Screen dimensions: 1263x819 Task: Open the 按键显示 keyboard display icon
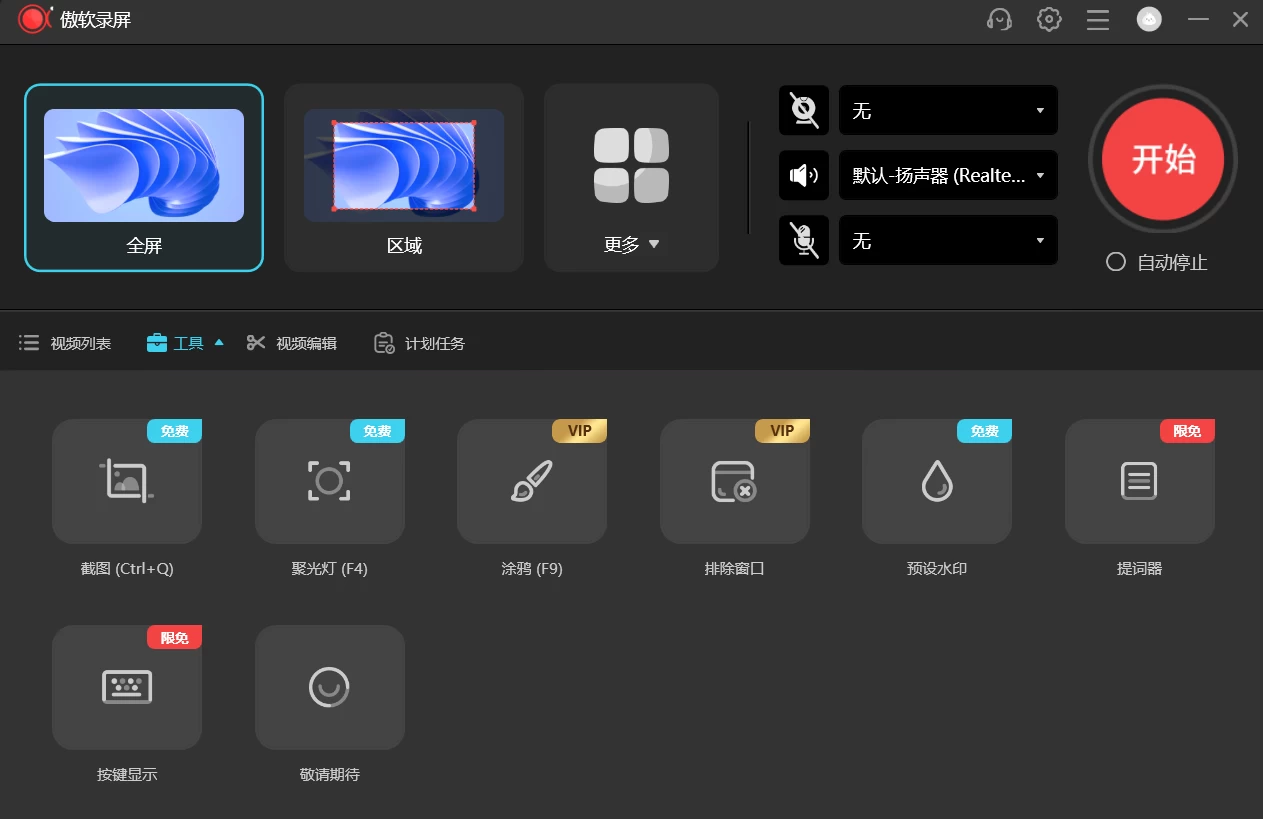point(127,687)
